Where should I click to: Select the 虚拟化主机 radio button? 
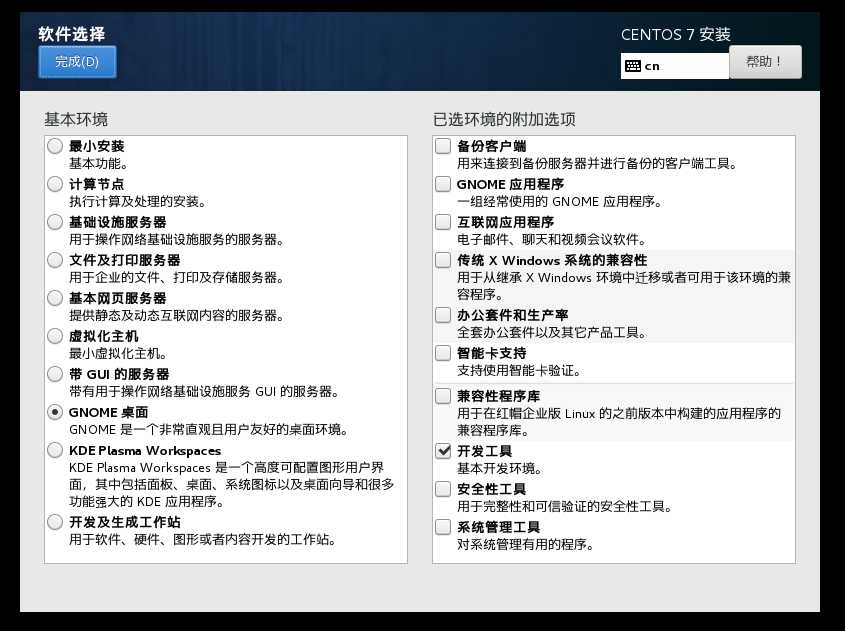(x=55, y=336)
